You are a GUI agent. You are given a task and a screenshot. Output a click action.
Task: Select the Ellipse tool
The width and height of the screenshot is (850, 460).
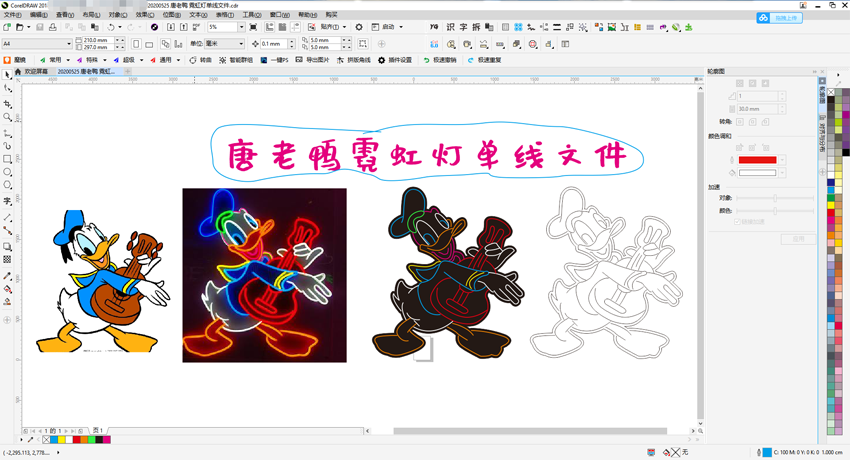tap(7, 172)
